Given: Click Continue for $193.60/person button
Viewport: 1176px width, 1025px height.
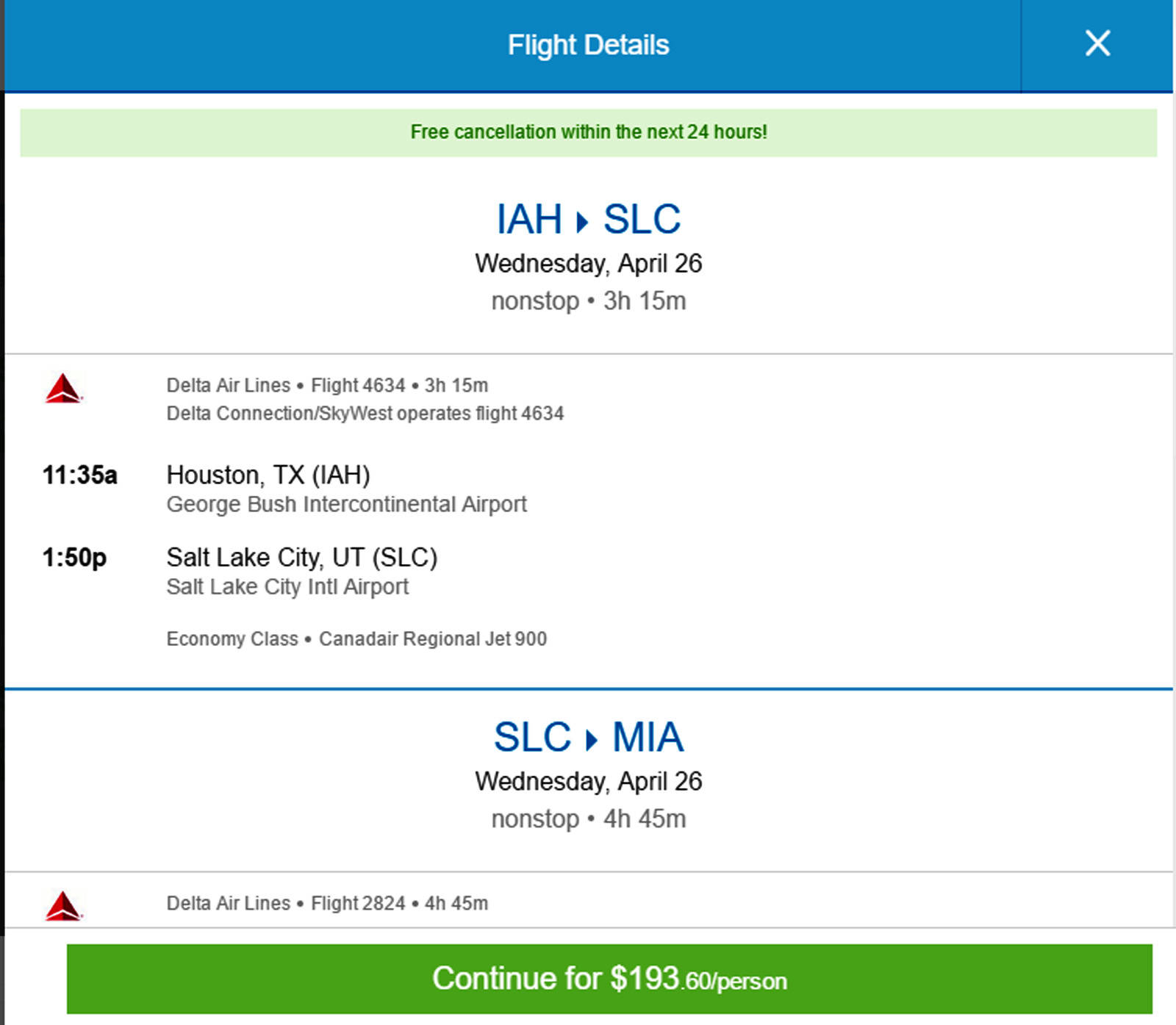Looking at the screenshot, I should [x=609, y=979].
